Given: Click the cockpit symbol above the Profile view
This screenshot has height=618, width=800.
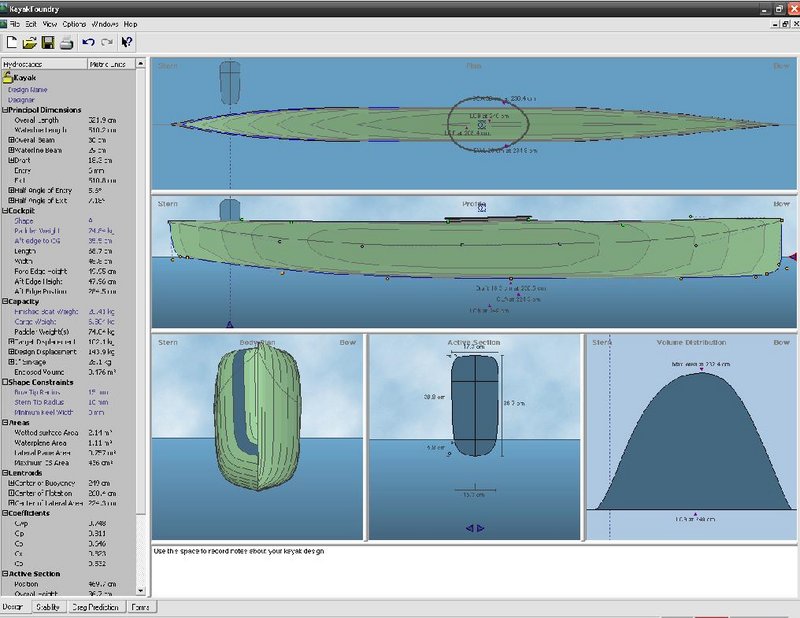Looking at the screenshot, I should [482, 208].
